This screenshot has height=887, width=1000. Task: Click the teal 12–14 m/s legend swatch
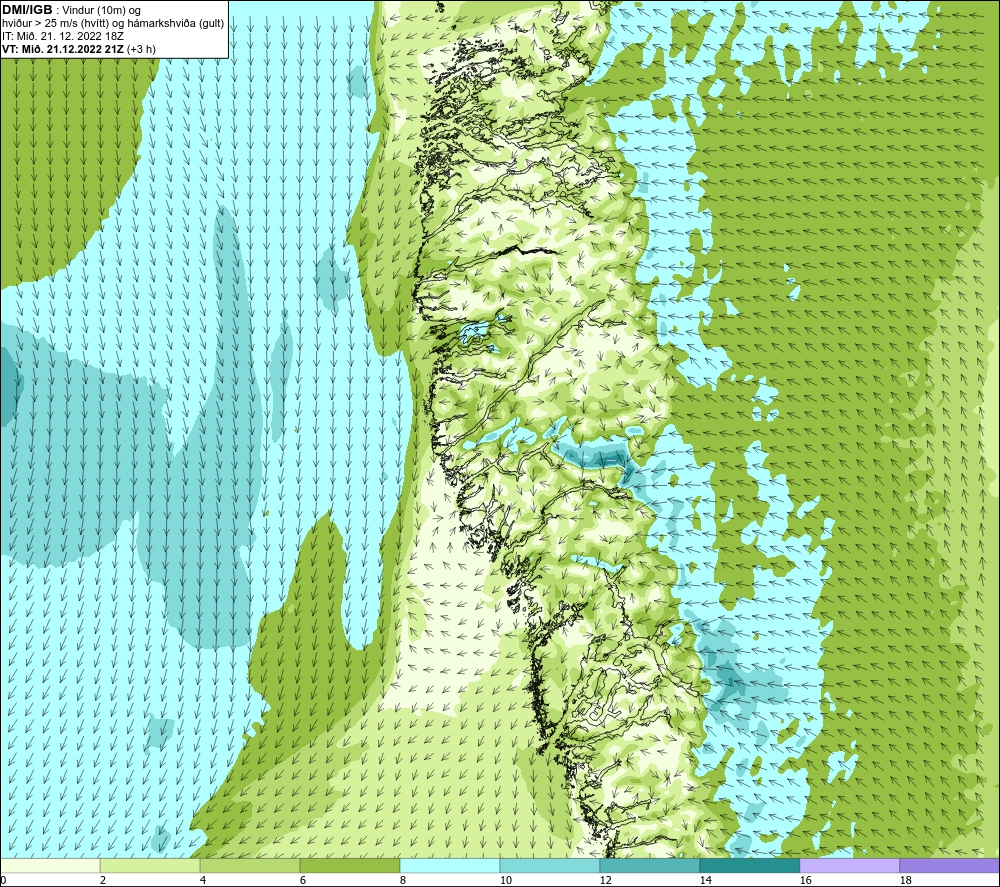pos(649,866)
